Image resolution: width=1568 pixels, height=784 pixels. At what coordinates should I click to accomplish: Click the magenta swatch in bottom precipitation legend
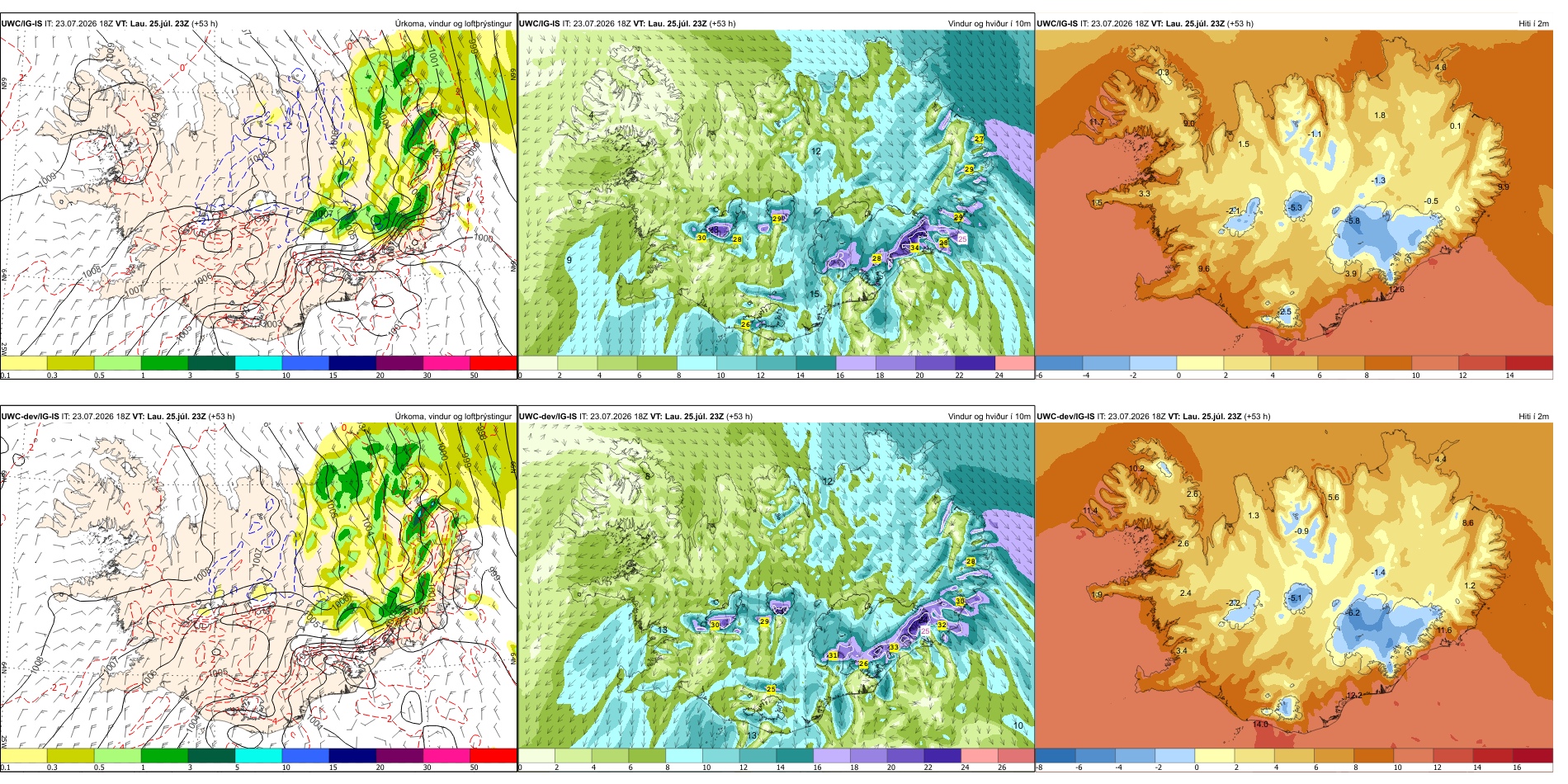click(446, 755)
